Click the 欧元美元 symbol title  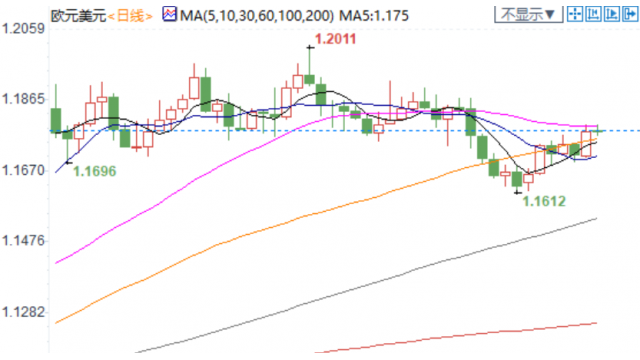click(78, 16)
